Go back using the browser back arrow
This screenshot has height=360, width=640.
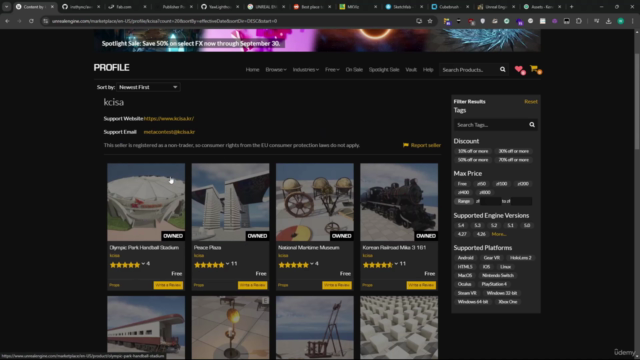point(7,21)
